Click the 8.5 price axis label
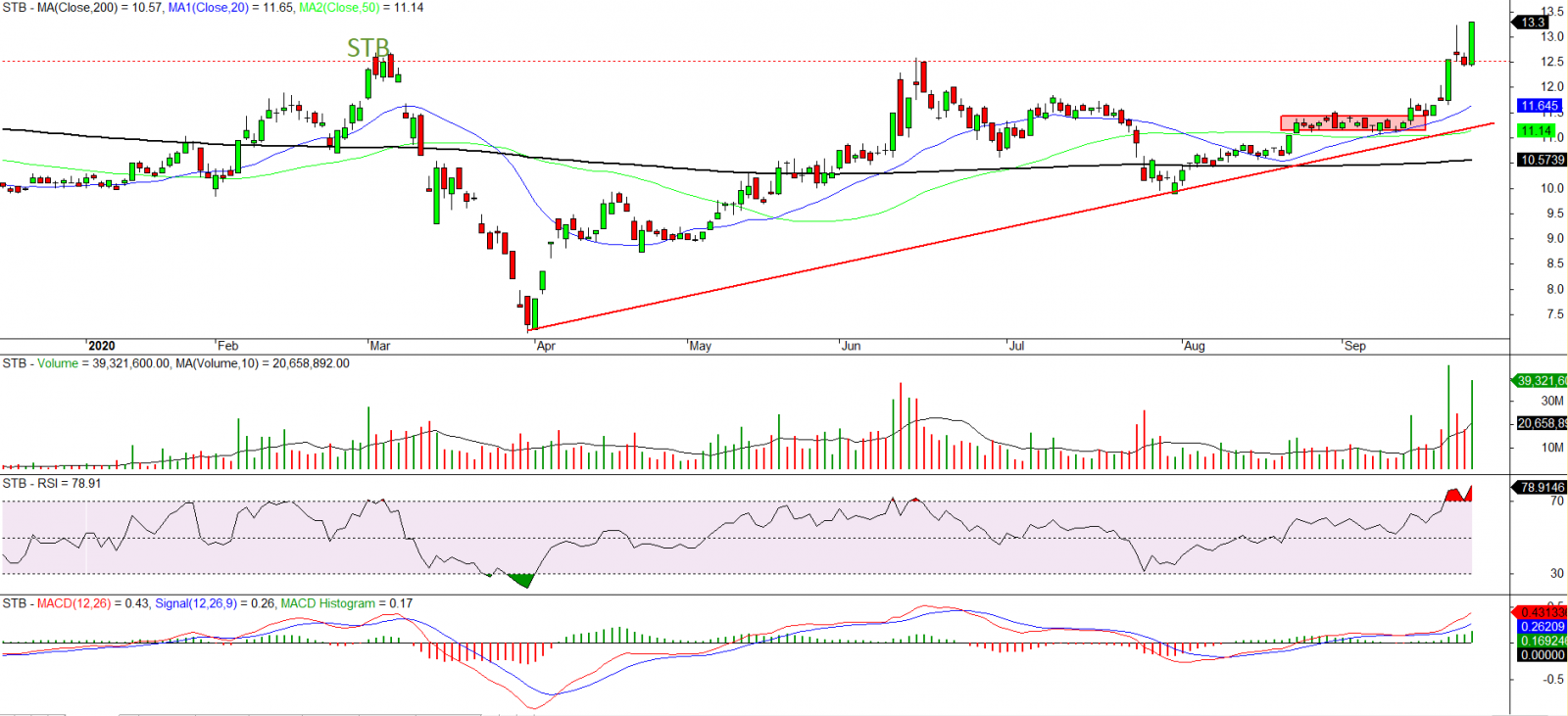 pos(1554,263)
